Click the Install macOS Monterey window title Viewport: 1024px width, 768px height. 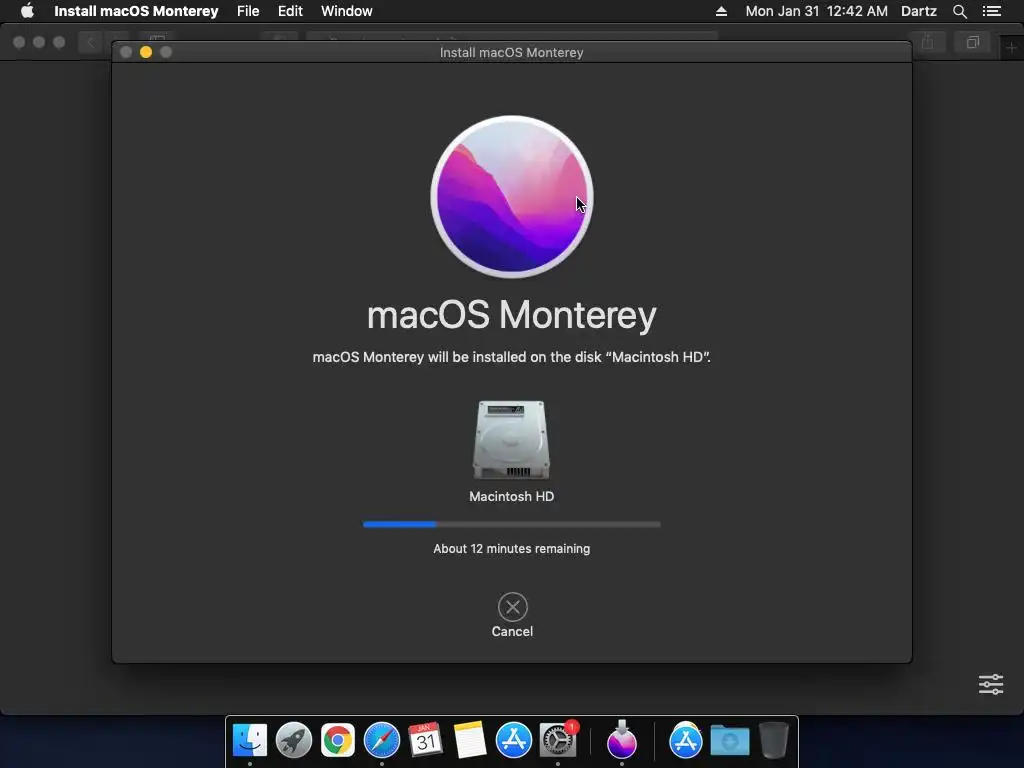pos(511,52)
